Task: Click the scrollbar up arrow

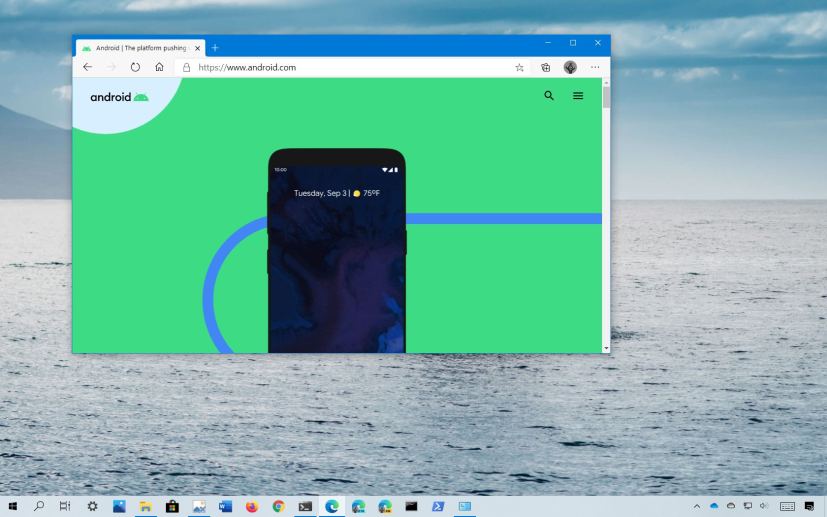Action: tap(606, 83)
